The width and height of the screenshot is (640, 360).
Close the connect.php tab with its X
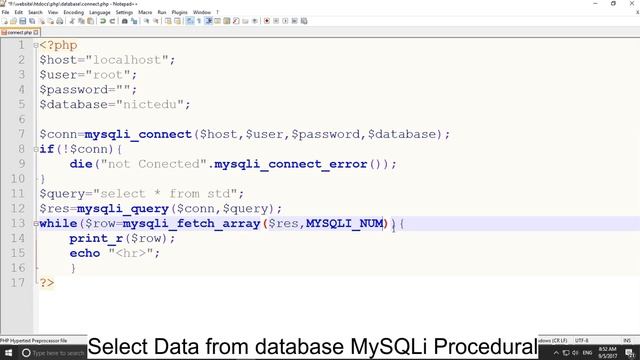pos(36,32)
